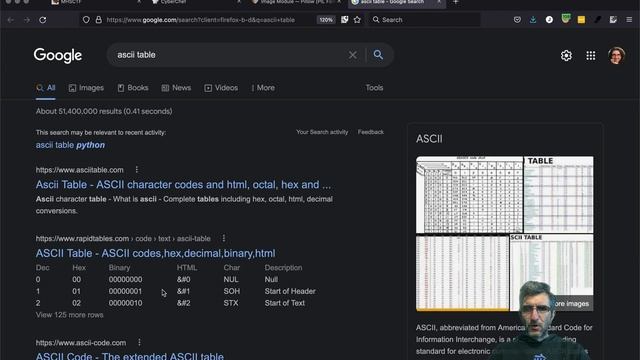This screenshot has height=360, width=640.
Task: Click the shield tracking protection icon
Action: tap(86, 20)
